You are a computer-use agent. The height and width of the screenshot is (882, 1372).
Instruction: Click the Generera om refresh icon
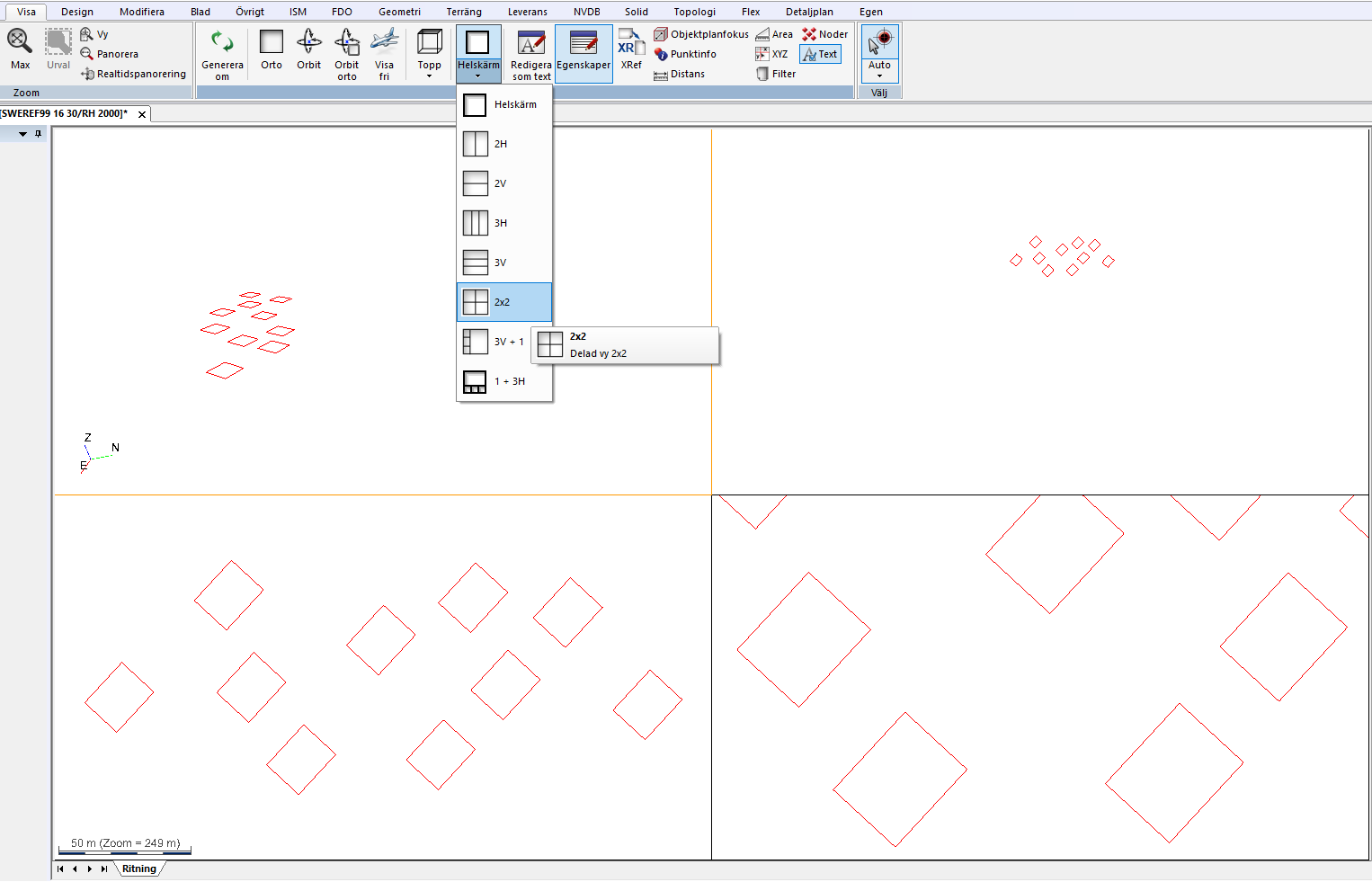point(222,42)
